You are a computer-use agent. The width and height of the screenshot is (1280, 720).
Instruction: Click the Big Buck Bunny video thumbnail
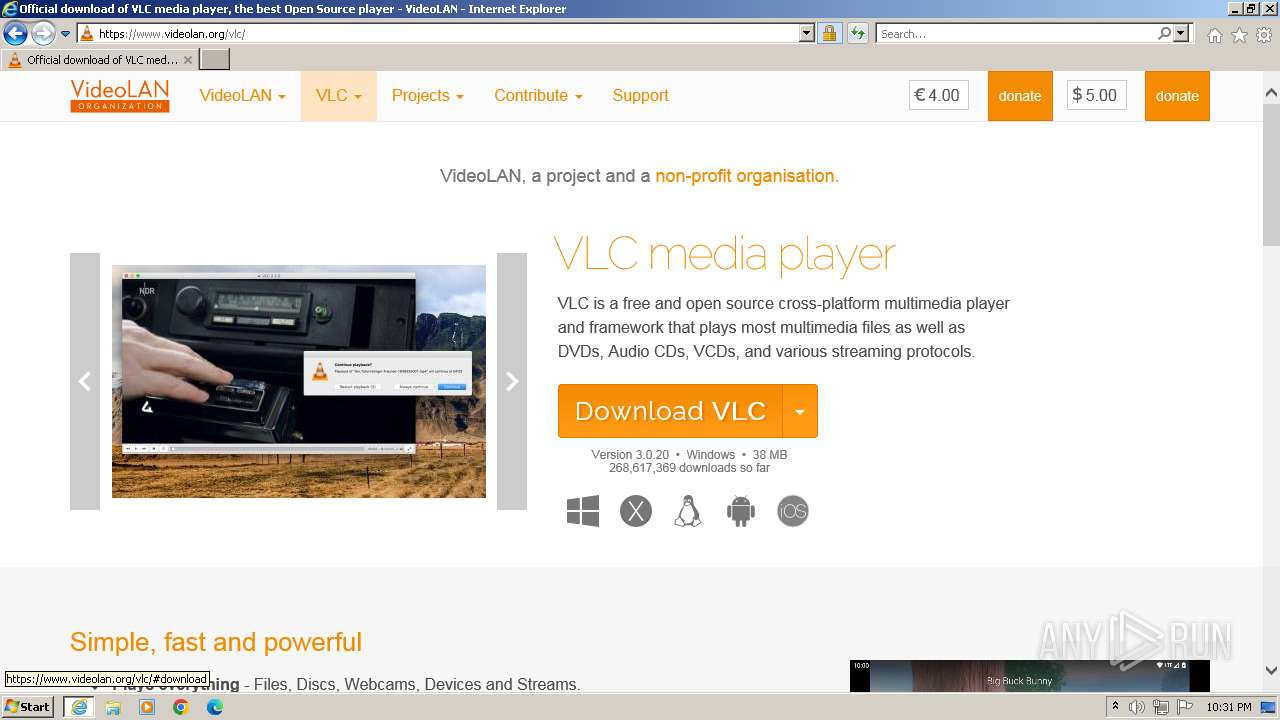click(1029, 675)
